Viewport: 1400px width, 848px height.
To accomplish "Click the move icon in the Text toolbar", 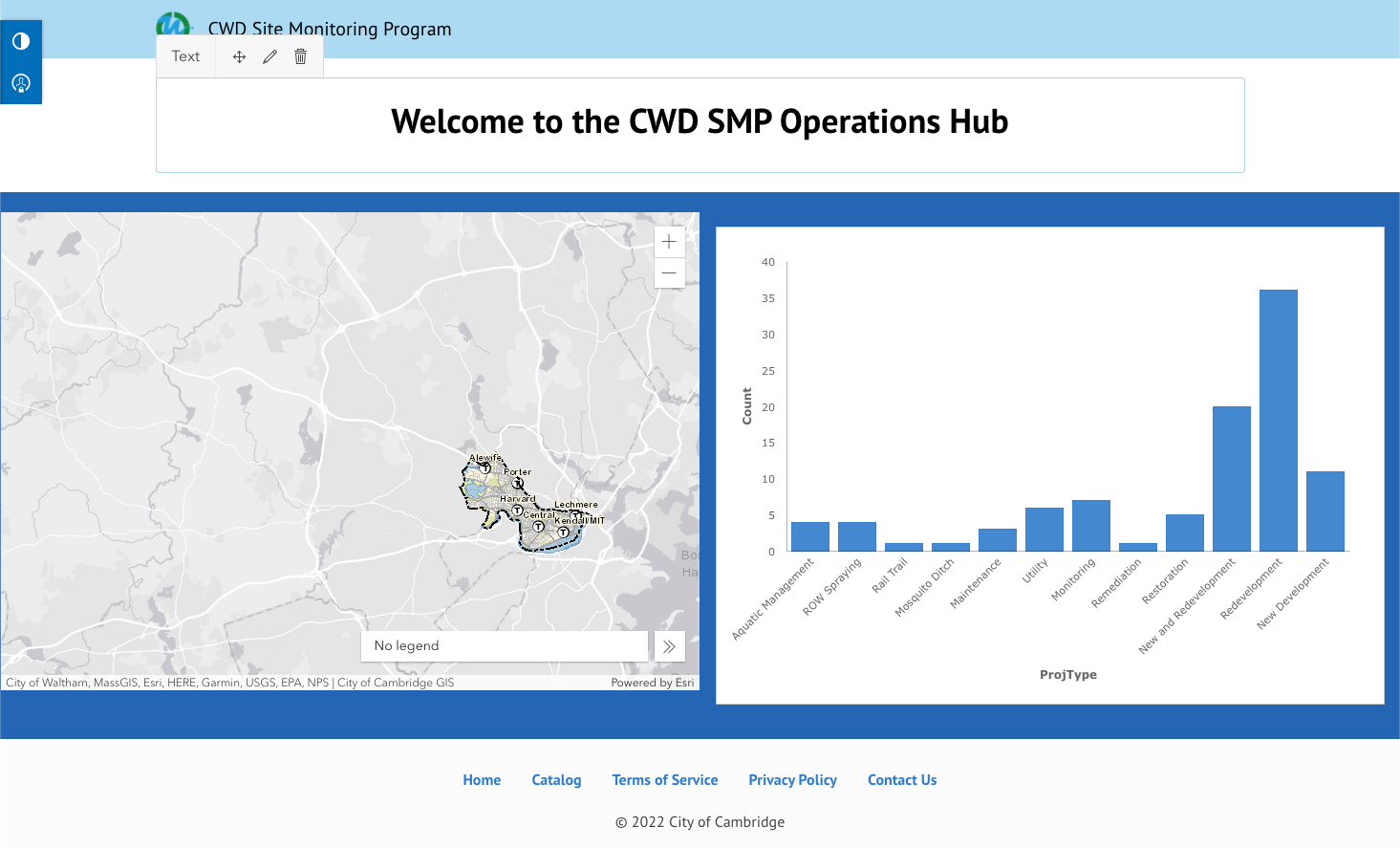I will (x=240, y=57).
